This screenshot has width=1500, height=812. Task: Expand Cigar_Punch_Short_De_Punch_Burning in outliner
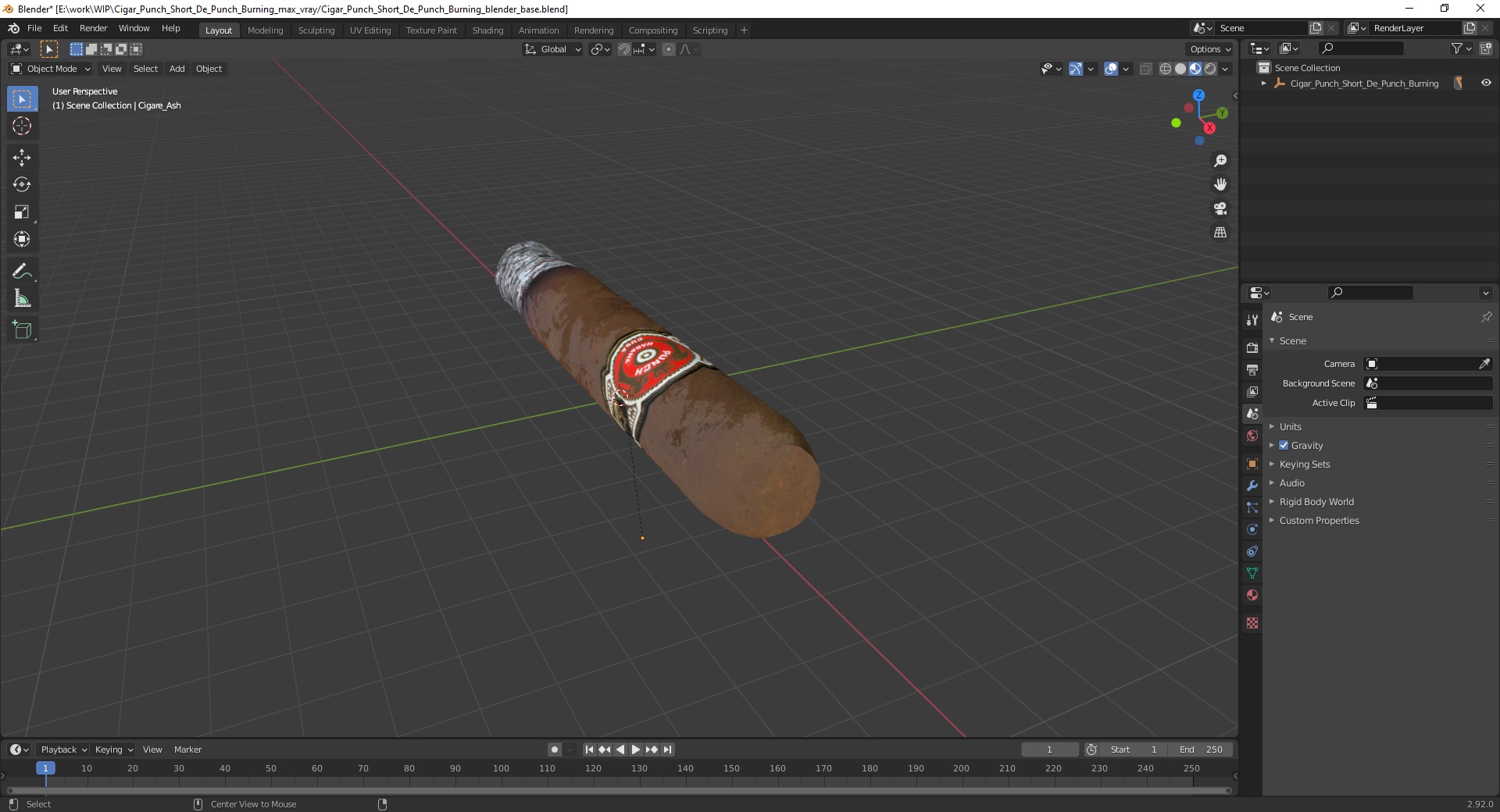[x=1264, y=83]
